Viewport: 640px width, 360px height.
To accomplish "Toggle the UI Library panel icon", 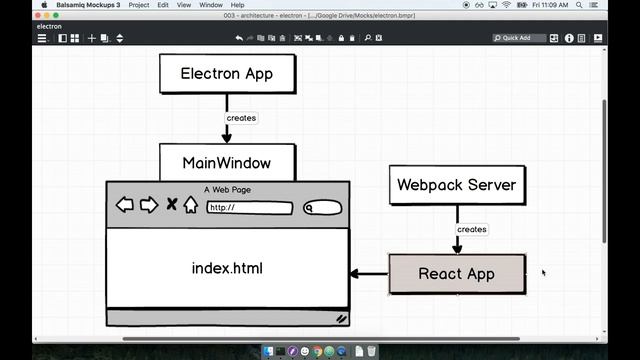I will tap(554, 38).
